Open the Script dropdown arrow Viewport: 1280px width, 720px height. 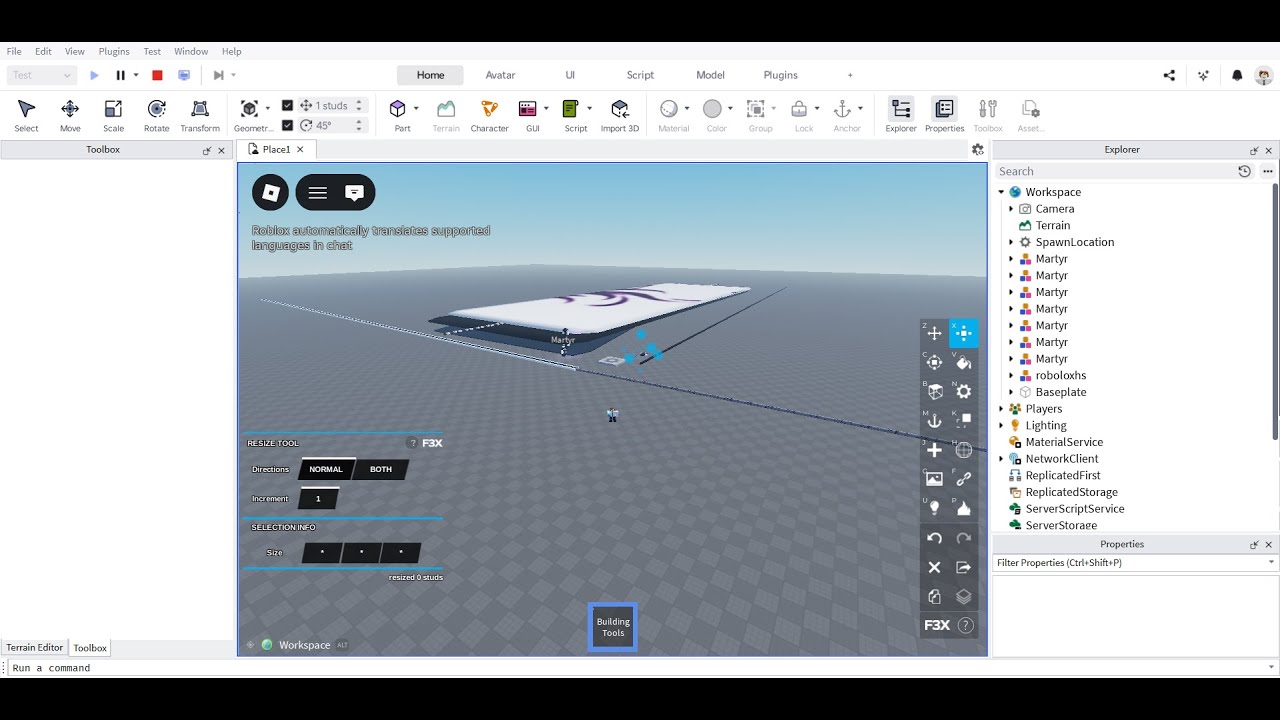[x=589, y=108]
